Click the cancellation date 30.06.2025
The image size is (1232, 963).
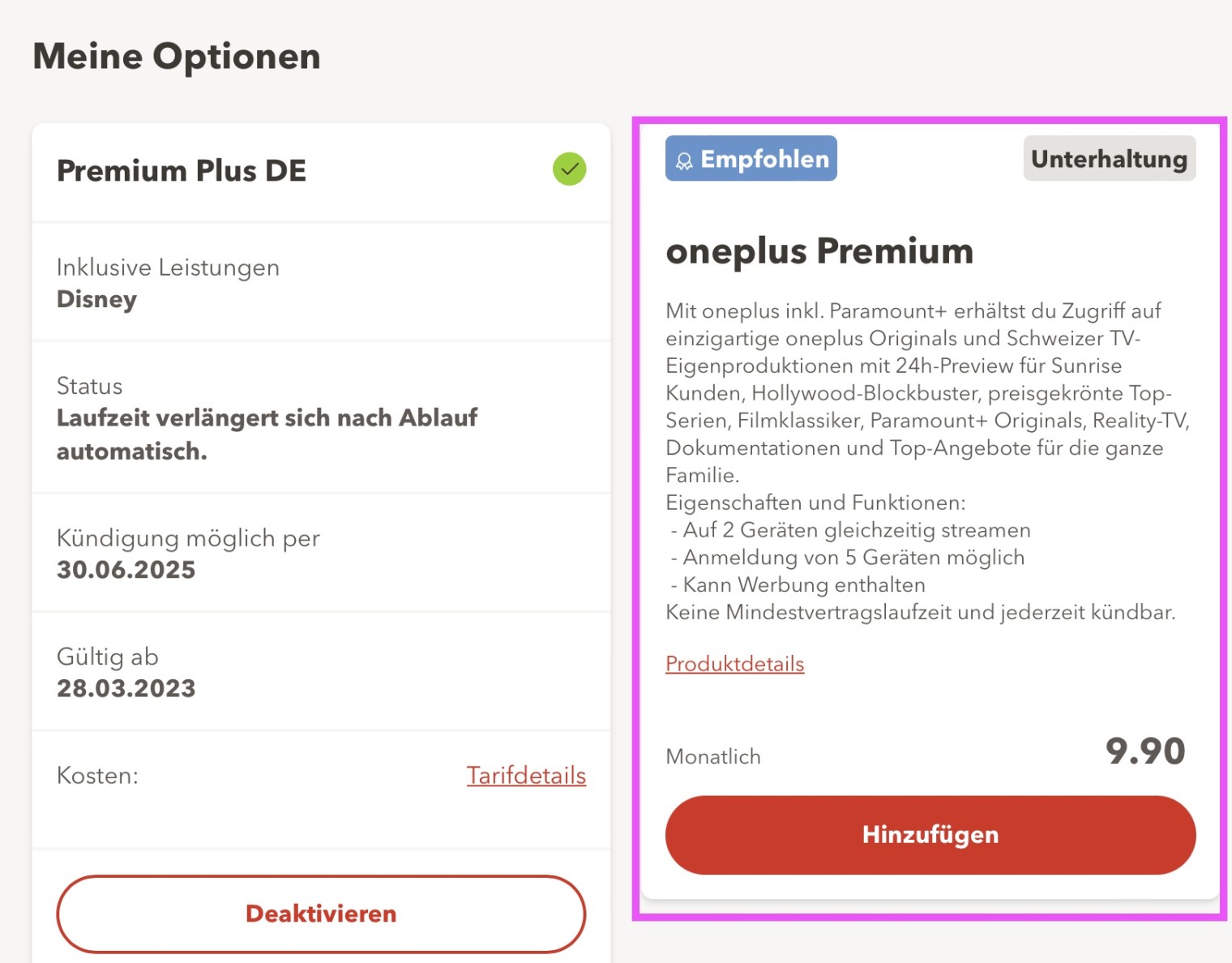[x=126, y=570]
